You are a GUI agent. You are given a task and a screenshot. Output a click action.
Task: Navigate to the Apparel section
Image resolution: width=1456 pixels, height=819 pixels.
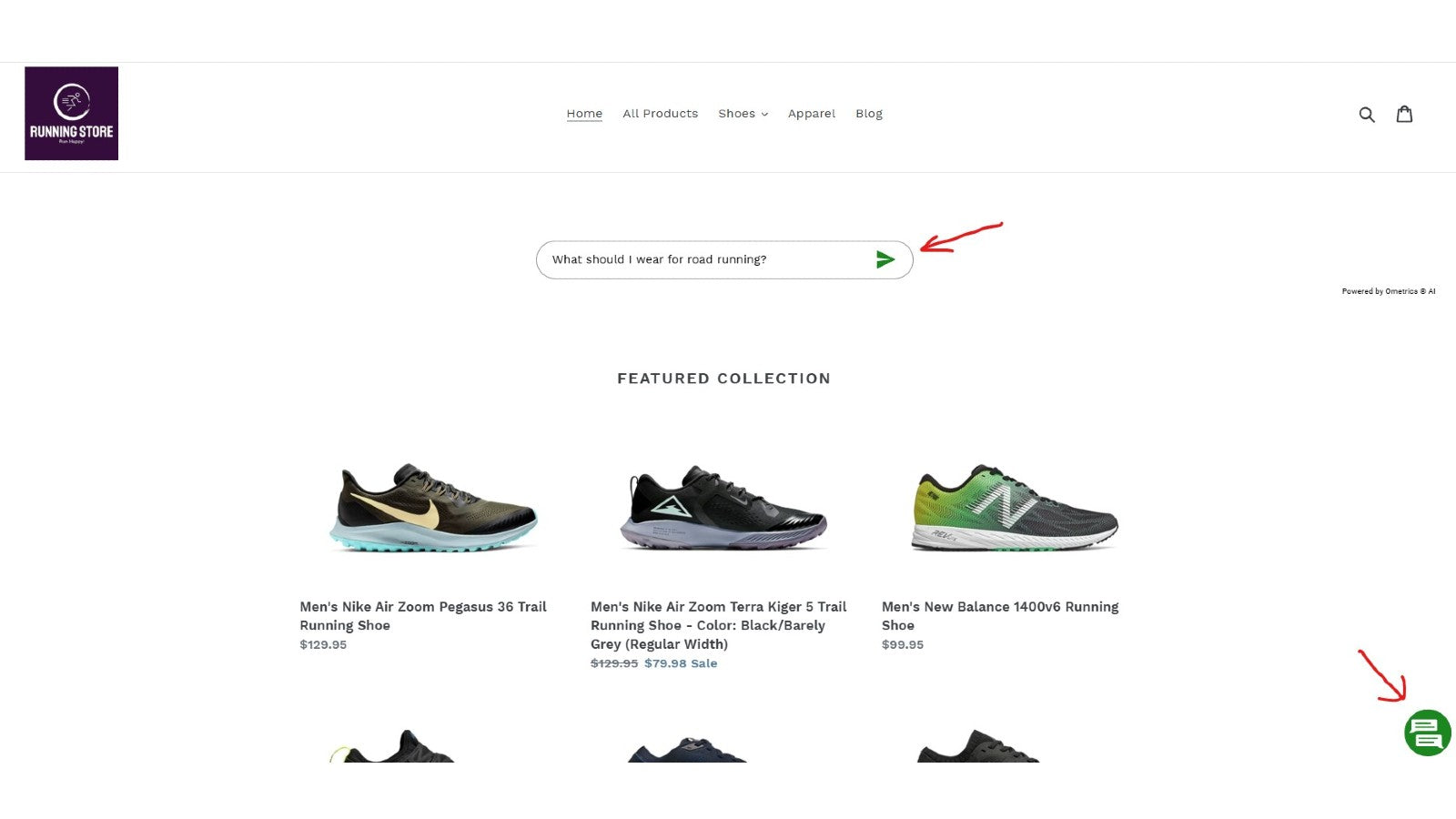(812, 114)
